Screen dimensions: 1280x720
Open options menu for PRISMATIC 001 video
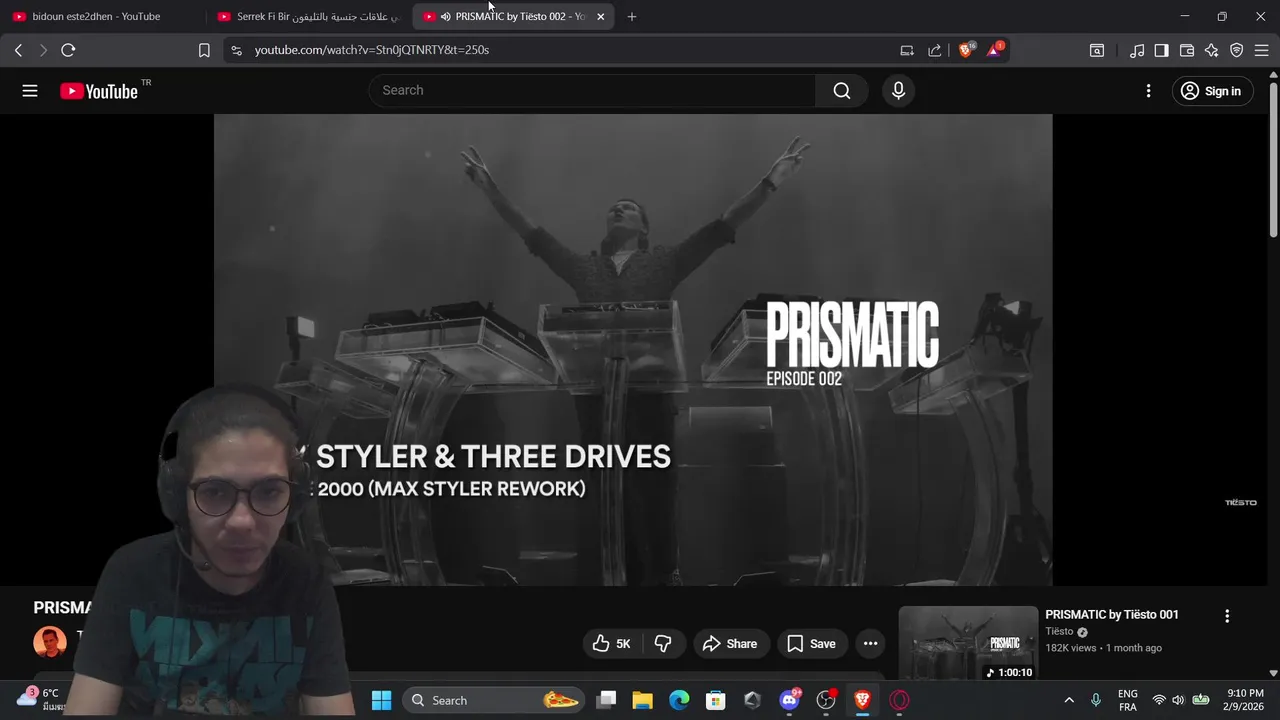[1227, 616]
